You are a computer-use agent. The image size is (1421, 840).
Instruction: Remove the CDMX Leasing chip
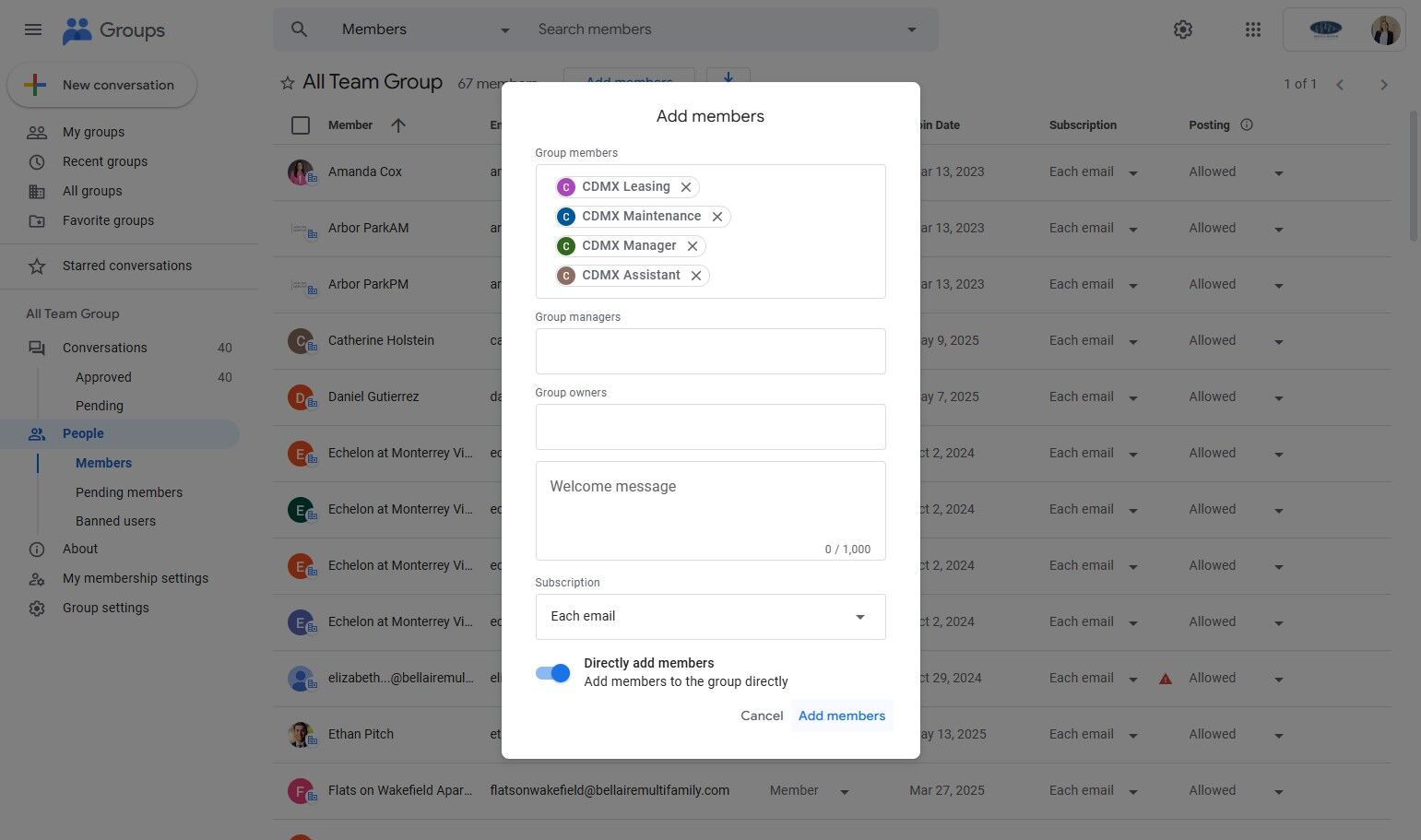(686, 187)
